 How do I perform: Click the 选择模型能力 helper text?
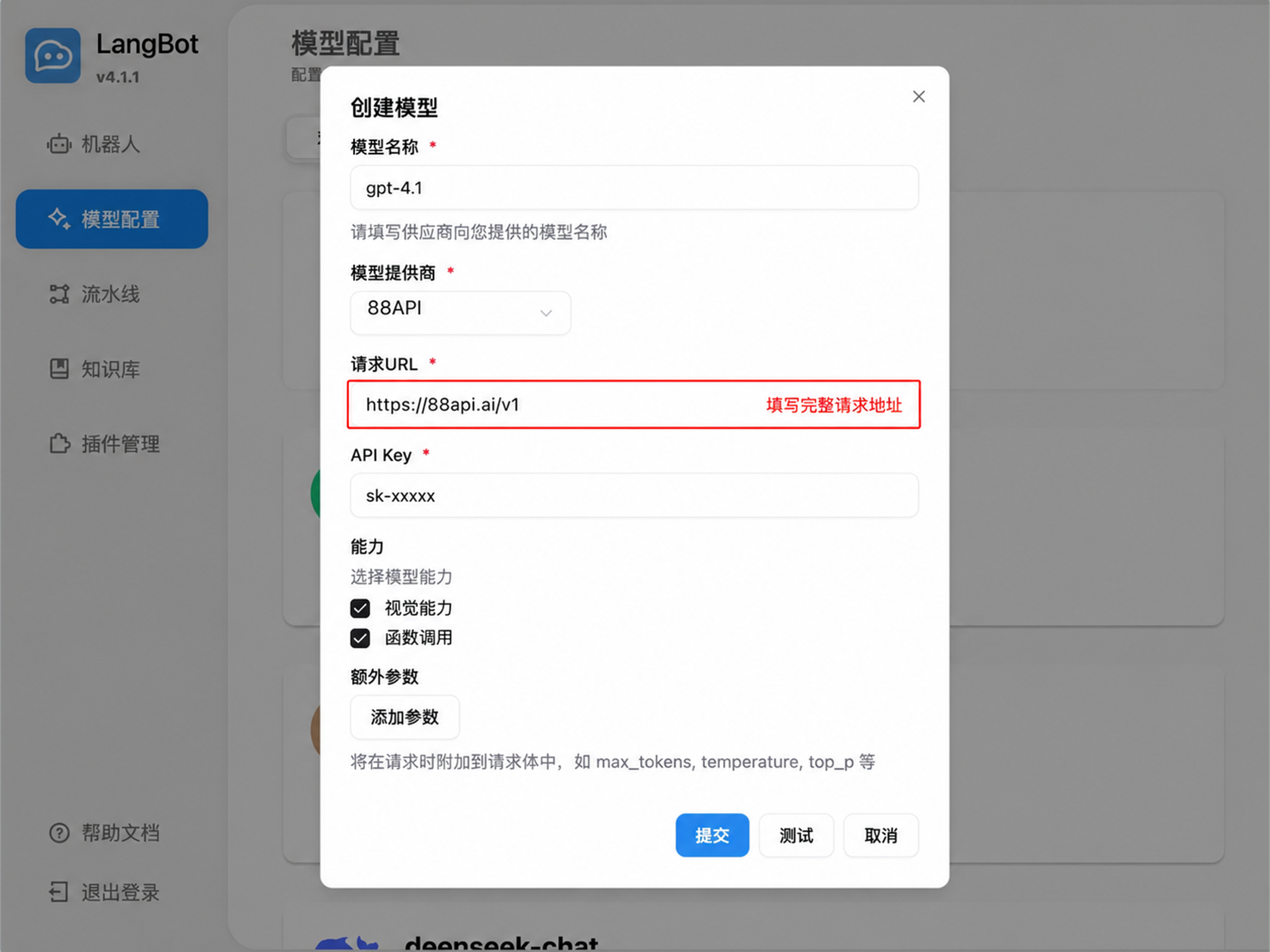[401, 577]
